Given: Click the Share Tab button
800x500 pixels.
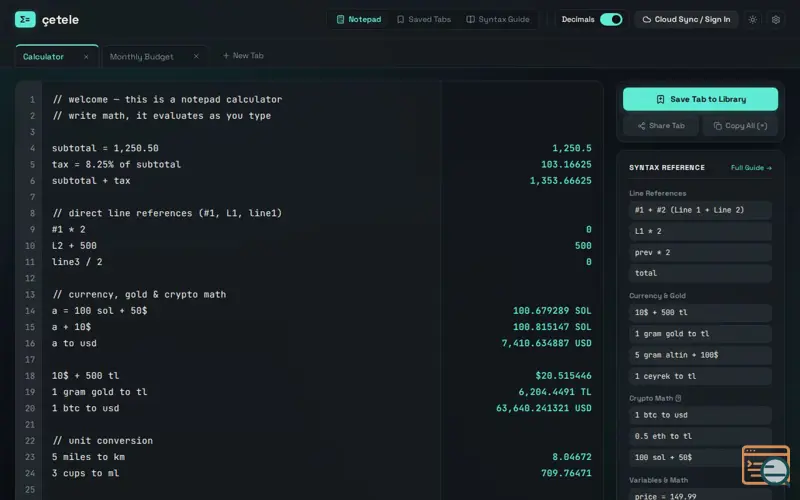Looking at the screenshot, I should tap(661, 126).
